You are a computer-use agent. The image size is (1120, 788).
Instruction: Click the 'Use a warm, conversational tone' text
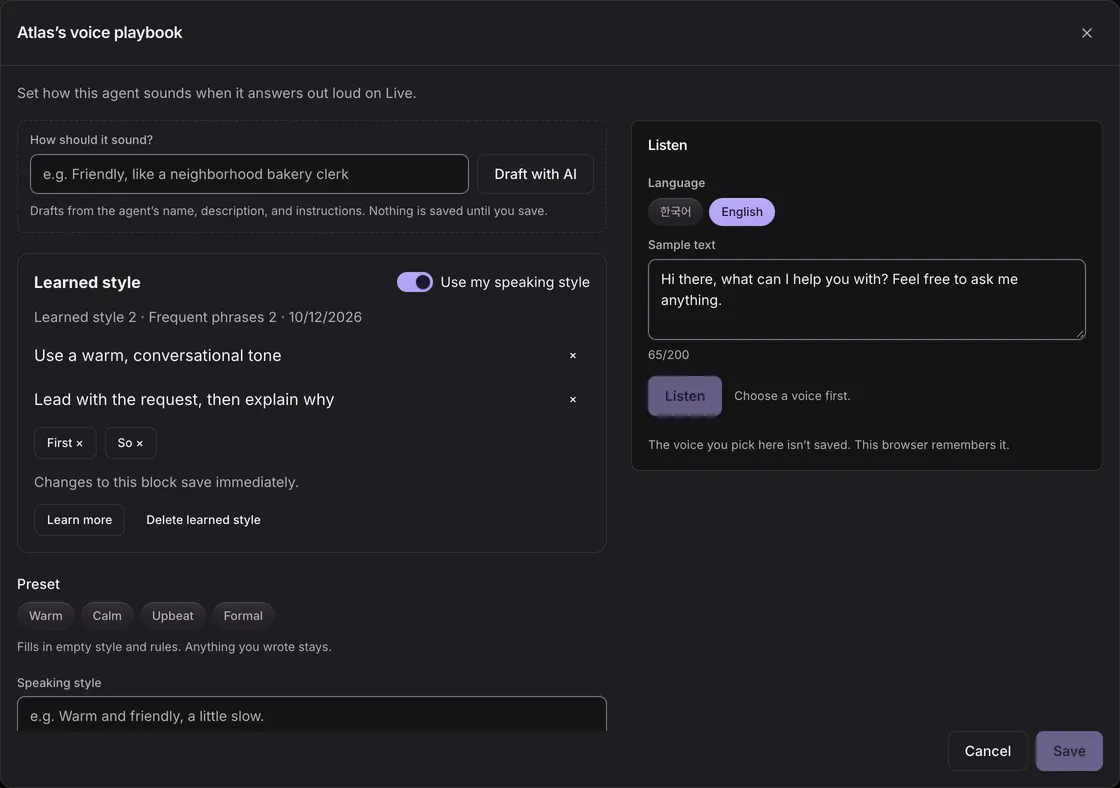158,356
